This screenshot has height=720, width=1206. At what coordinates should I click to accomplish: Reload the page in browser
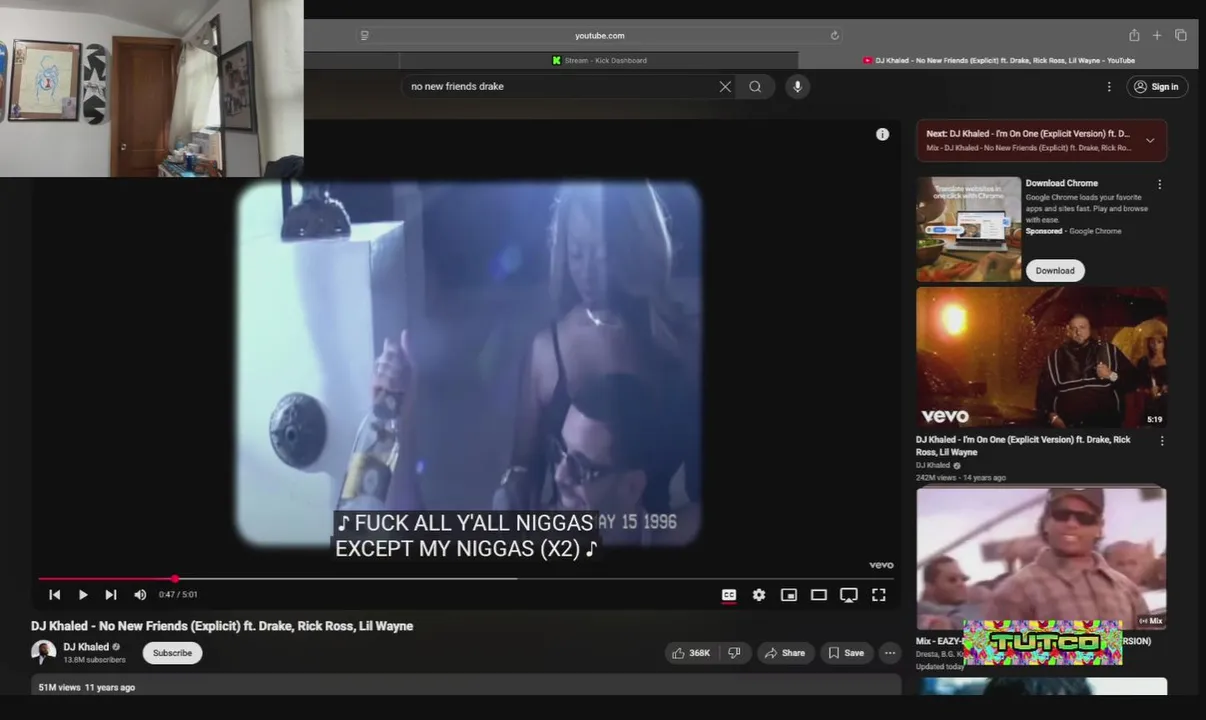[x=835, y=35]
